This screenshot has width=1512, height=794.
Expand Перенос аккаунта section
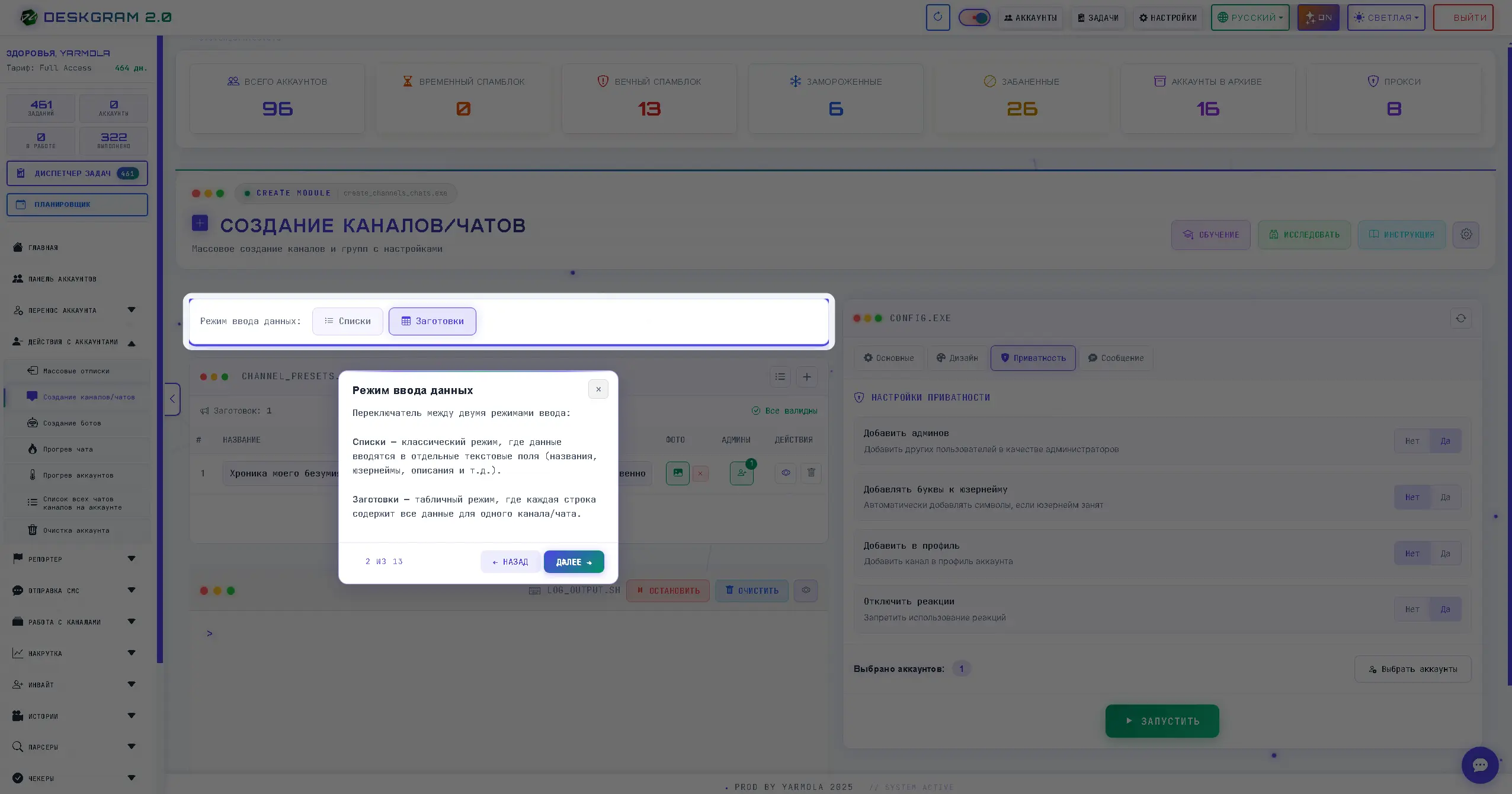(x=74, y=310)
